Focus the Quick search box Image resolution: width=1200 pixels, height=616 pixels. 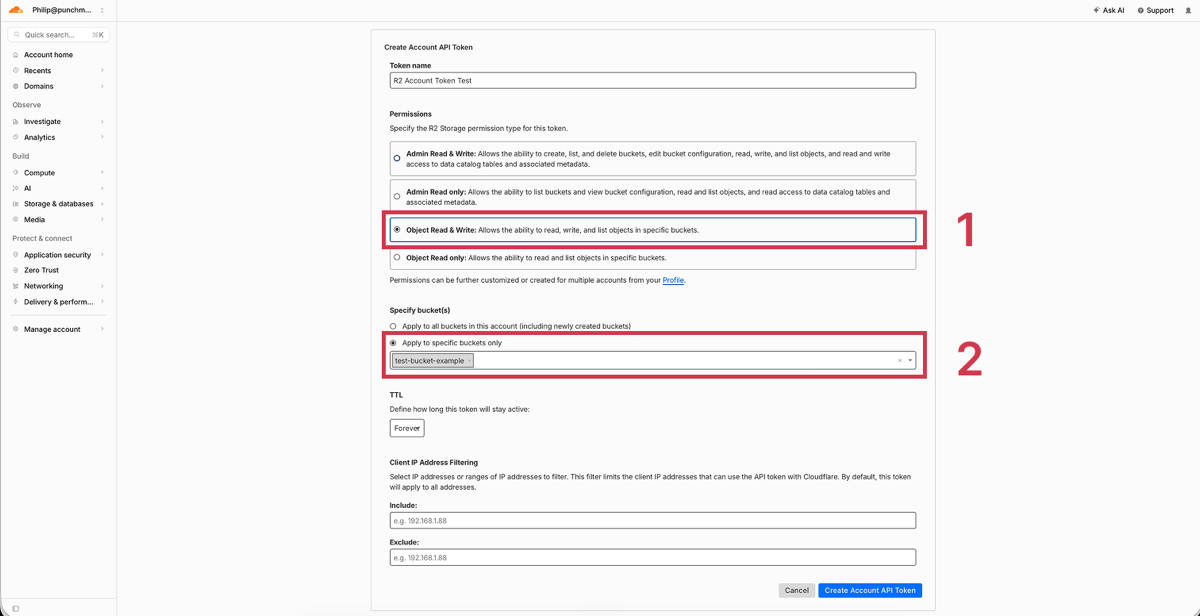click(59, 35)
